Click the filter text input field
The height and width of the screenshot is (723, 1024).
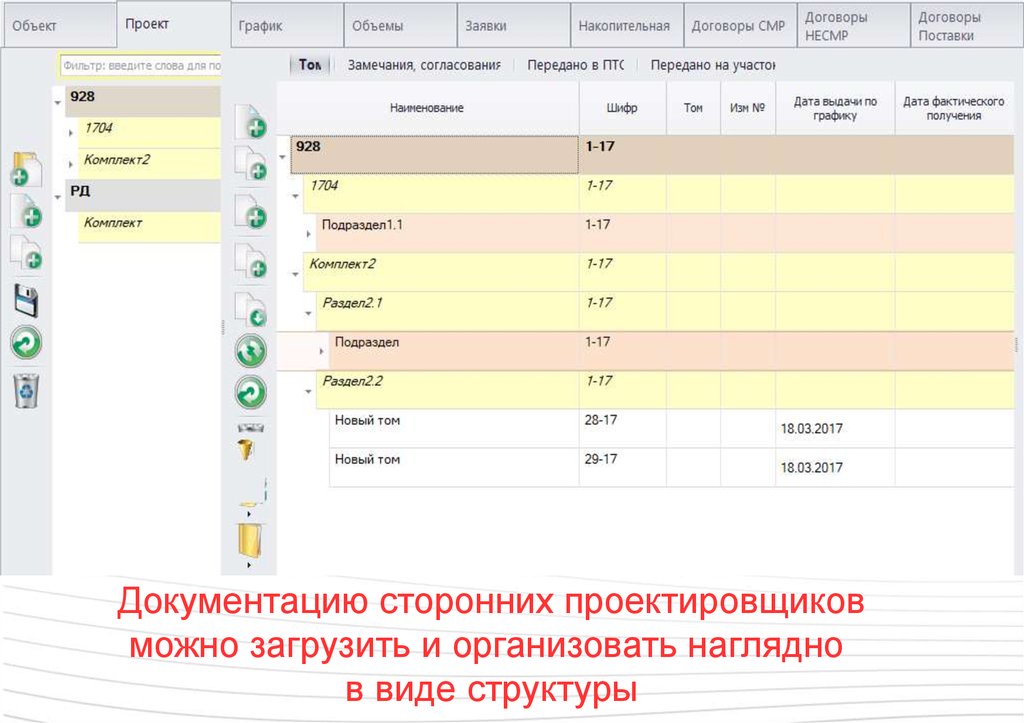[140, 65]
